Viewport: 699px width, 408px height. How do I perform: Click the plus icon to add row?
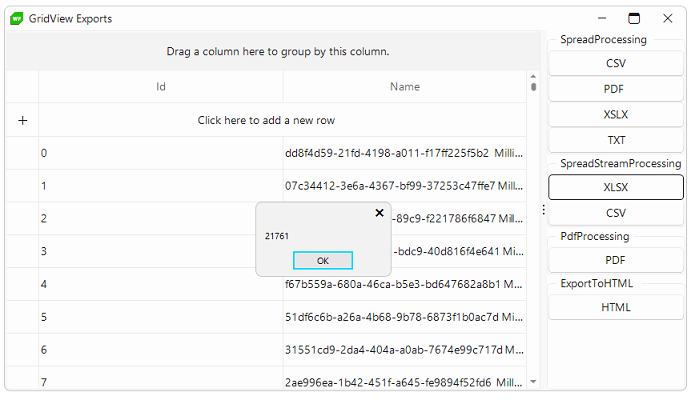point(23,120)
